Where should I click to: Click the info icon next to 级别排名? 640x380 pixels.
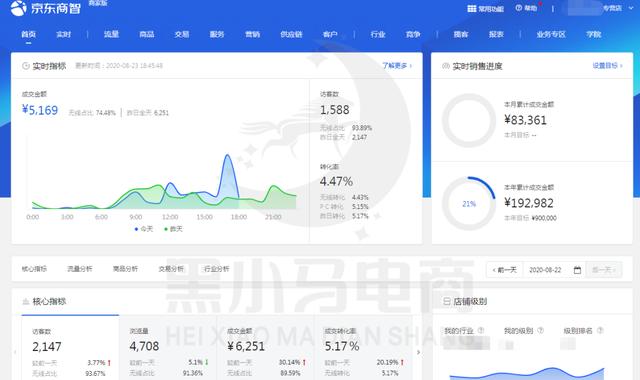[x=600, y=330]
